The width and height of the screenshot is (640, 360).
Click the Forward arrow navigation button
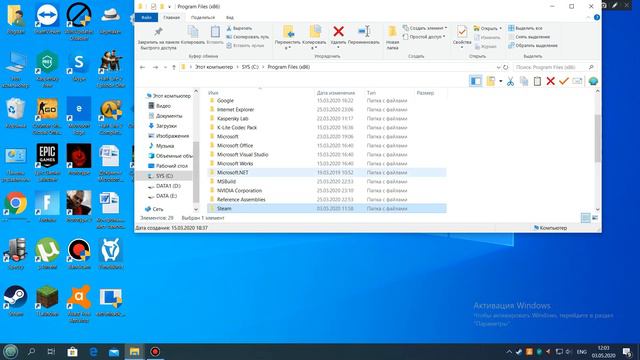pos(155,67)
